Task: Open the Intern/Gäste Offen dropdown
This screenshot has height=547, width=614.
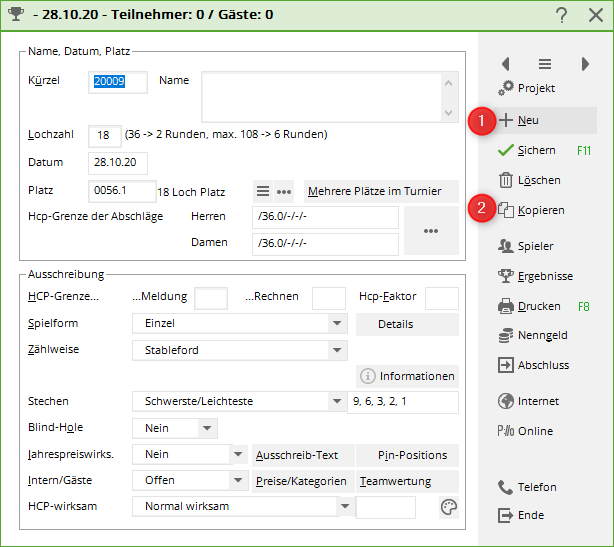Action: (238, 480)
